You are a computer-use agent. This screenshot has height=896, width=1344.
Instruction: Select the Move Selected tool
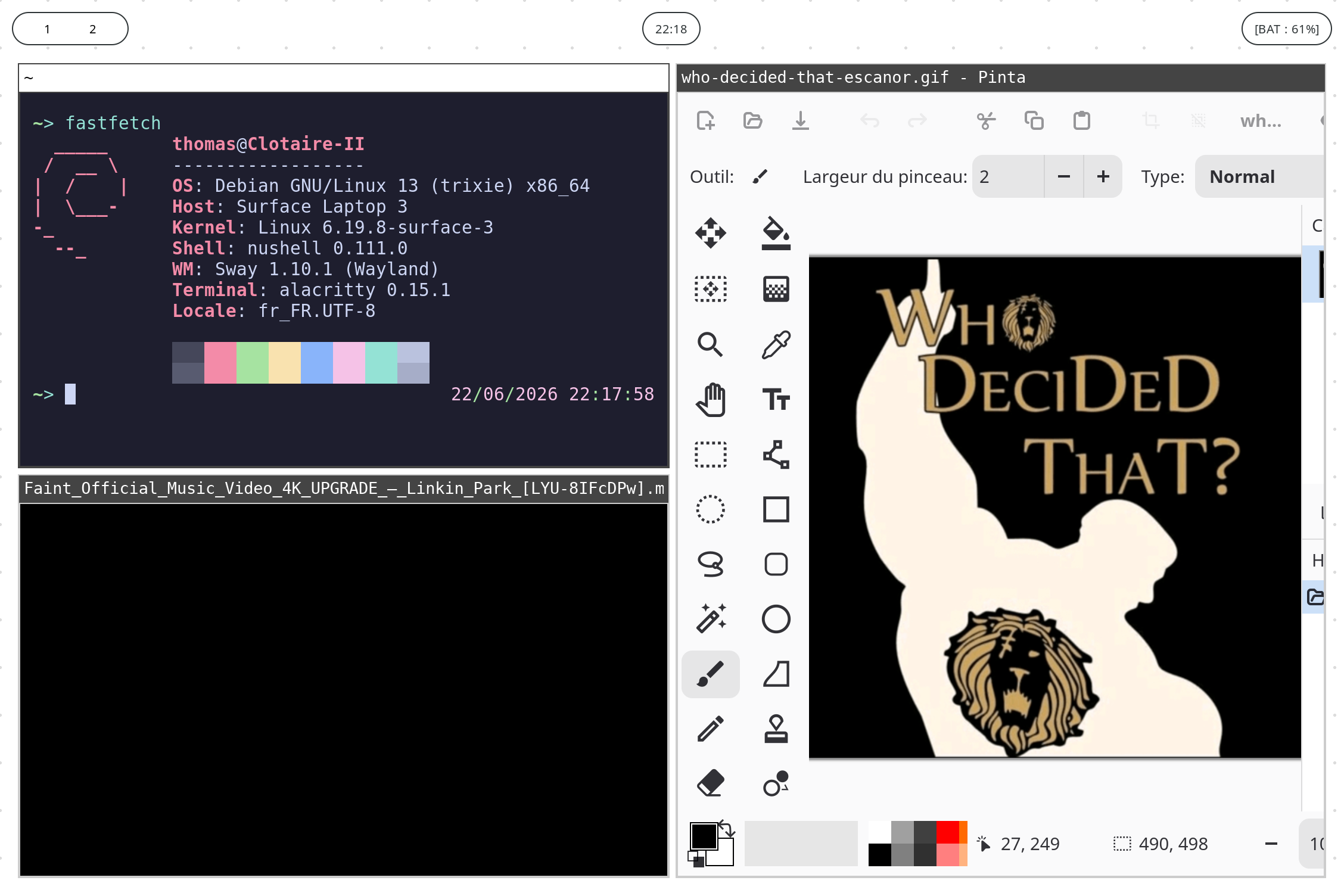click(x=711, y=233)
